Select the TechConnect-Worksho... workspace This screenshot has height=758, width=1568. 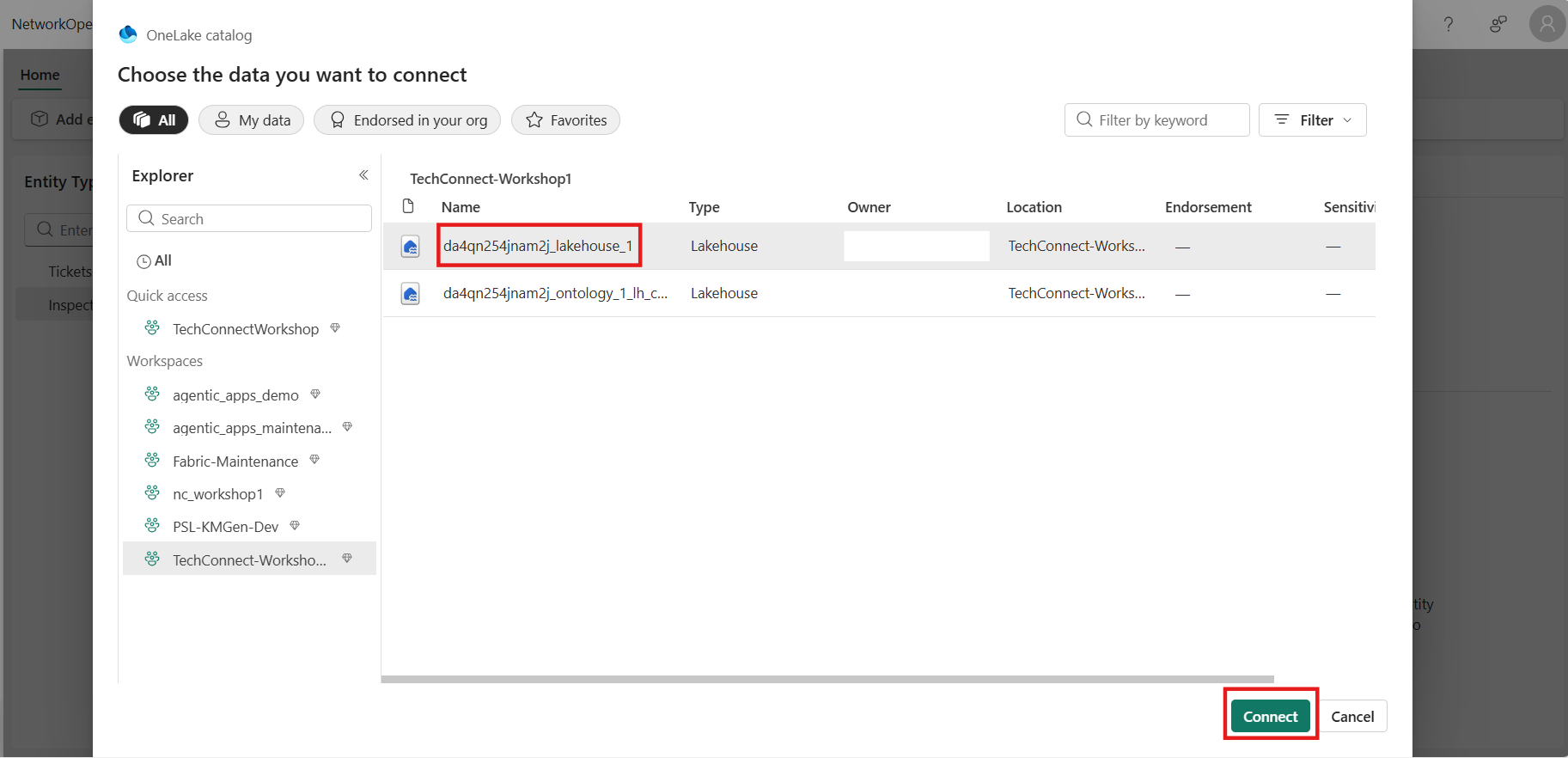pyautogui.click(x=249, y=559)
